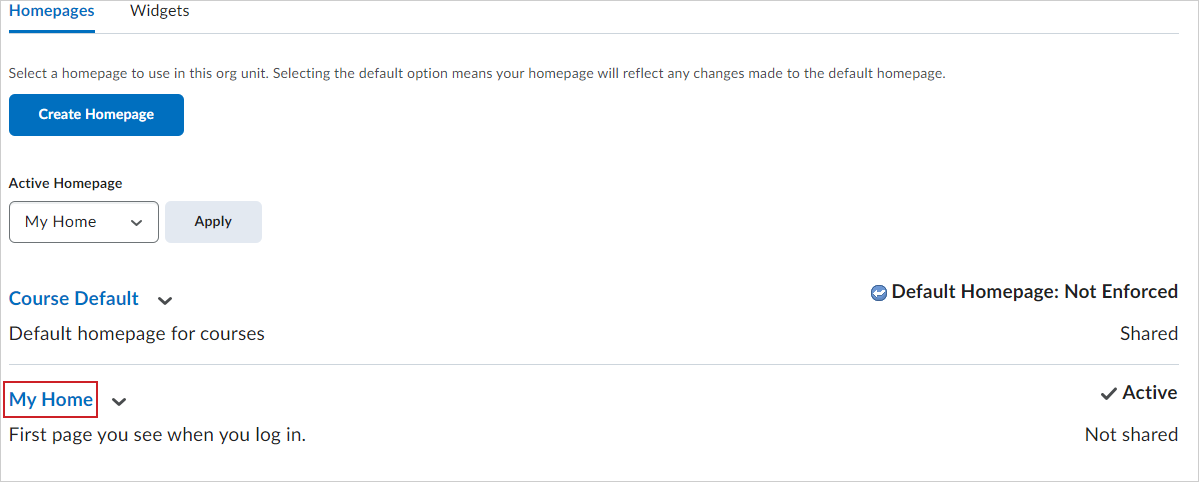Expand the chevron menu beside My Home
The width and height of the screenshot is (1199, 482).
(119, 402)
